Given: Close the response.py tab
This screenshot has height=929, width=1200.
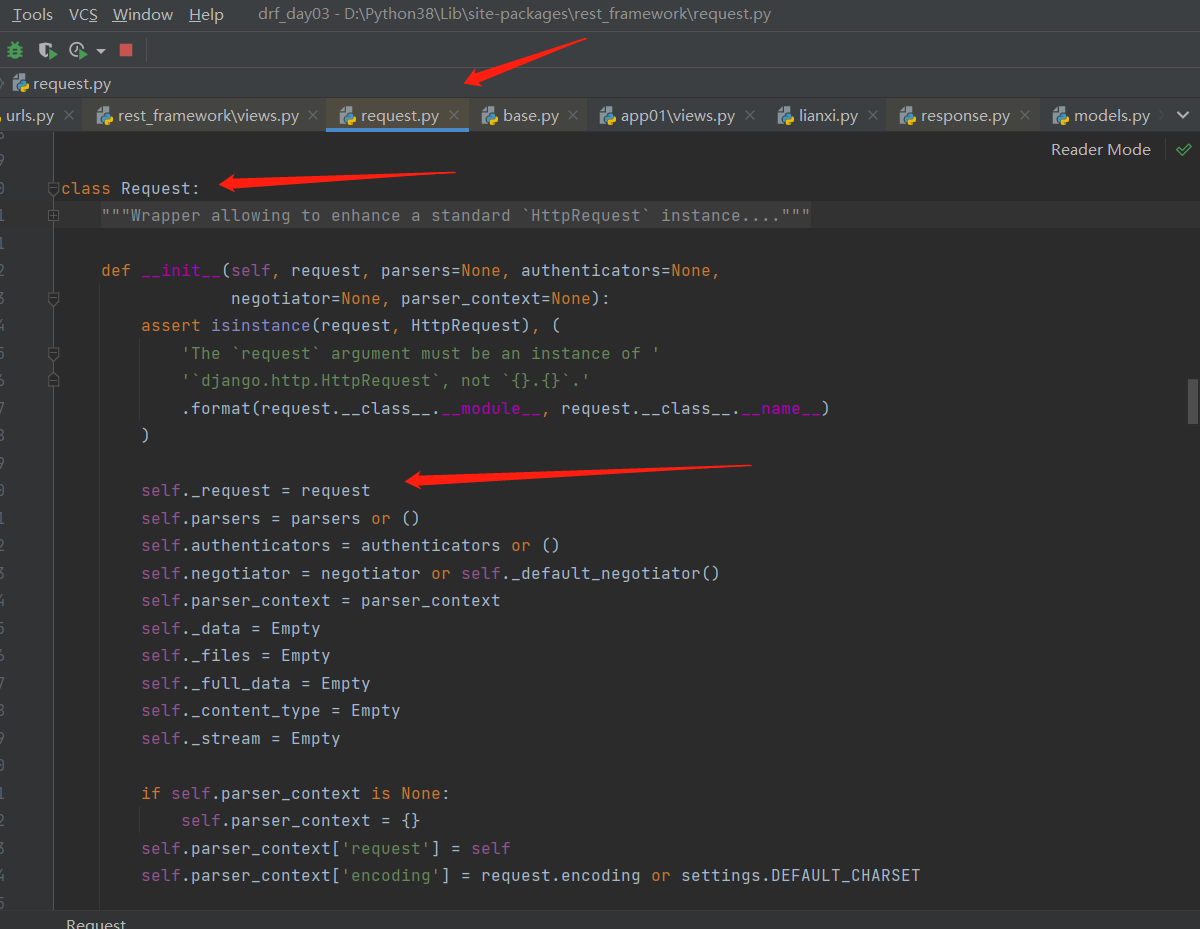Looking at the screenshot, I should (1024, 116).
